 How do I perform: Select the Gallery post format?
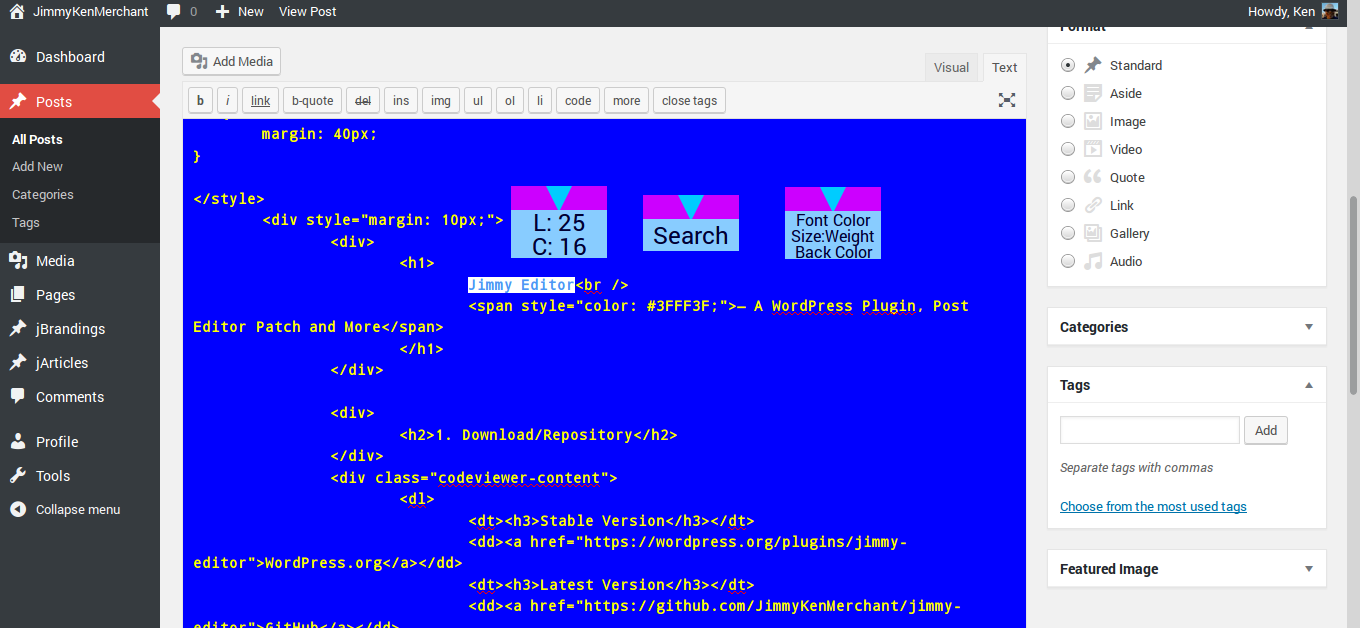coord(1068,233)
